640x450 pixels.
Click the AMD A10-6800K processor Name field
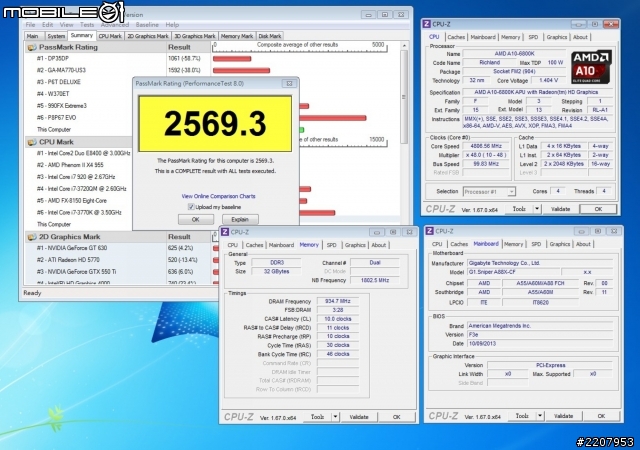pos(514,54)
